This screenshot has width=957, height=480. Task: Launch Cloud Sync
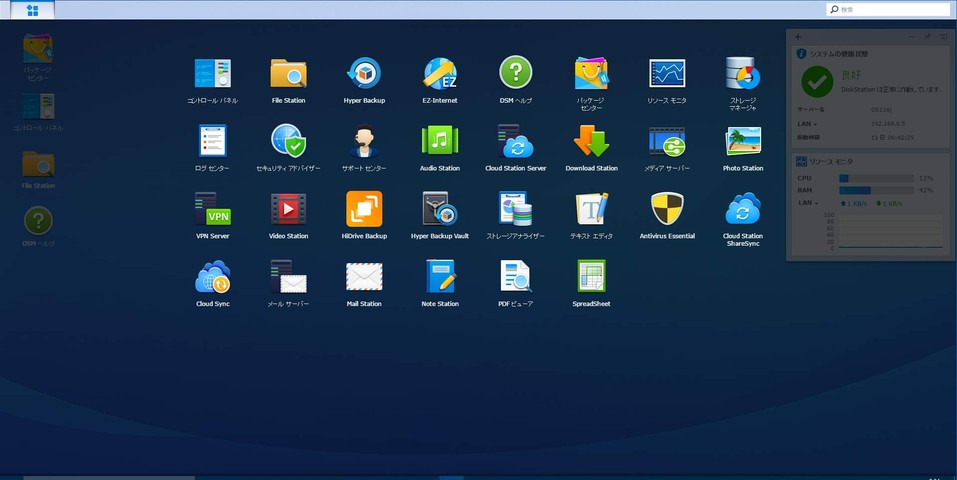pos(212,277)
